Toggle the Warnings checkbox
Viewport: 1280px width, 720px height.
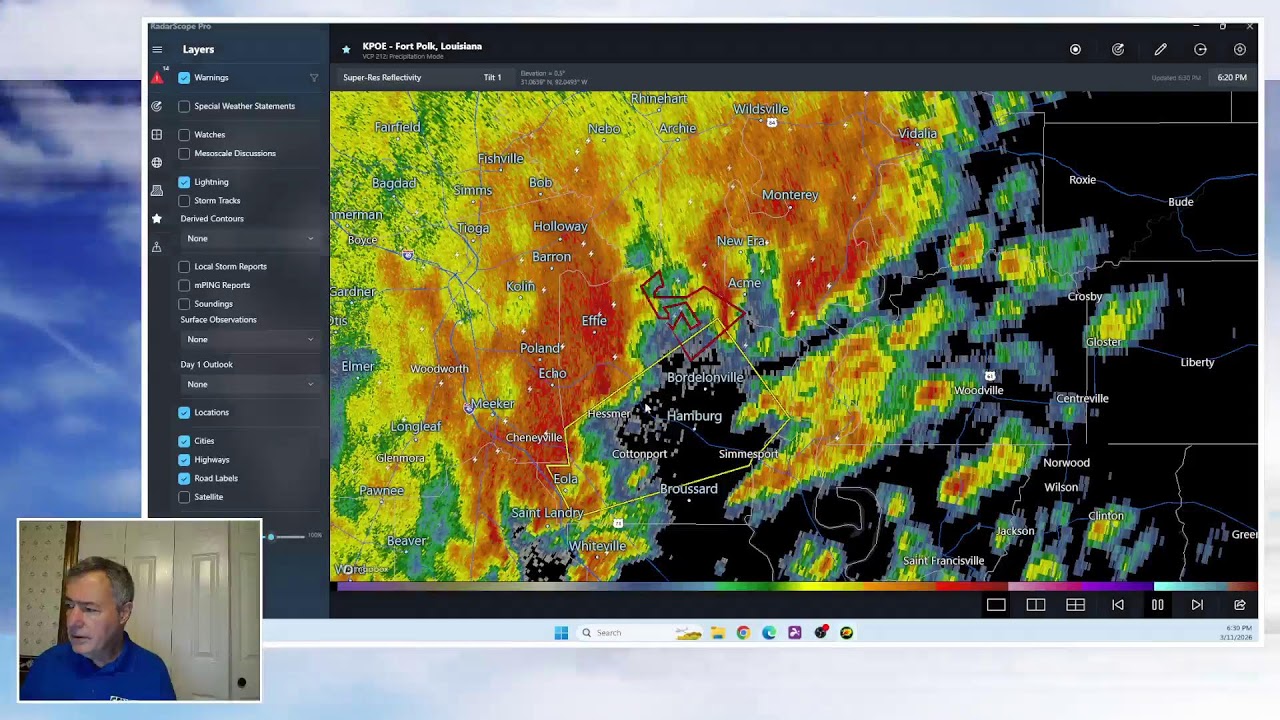[x=184, y=77]
